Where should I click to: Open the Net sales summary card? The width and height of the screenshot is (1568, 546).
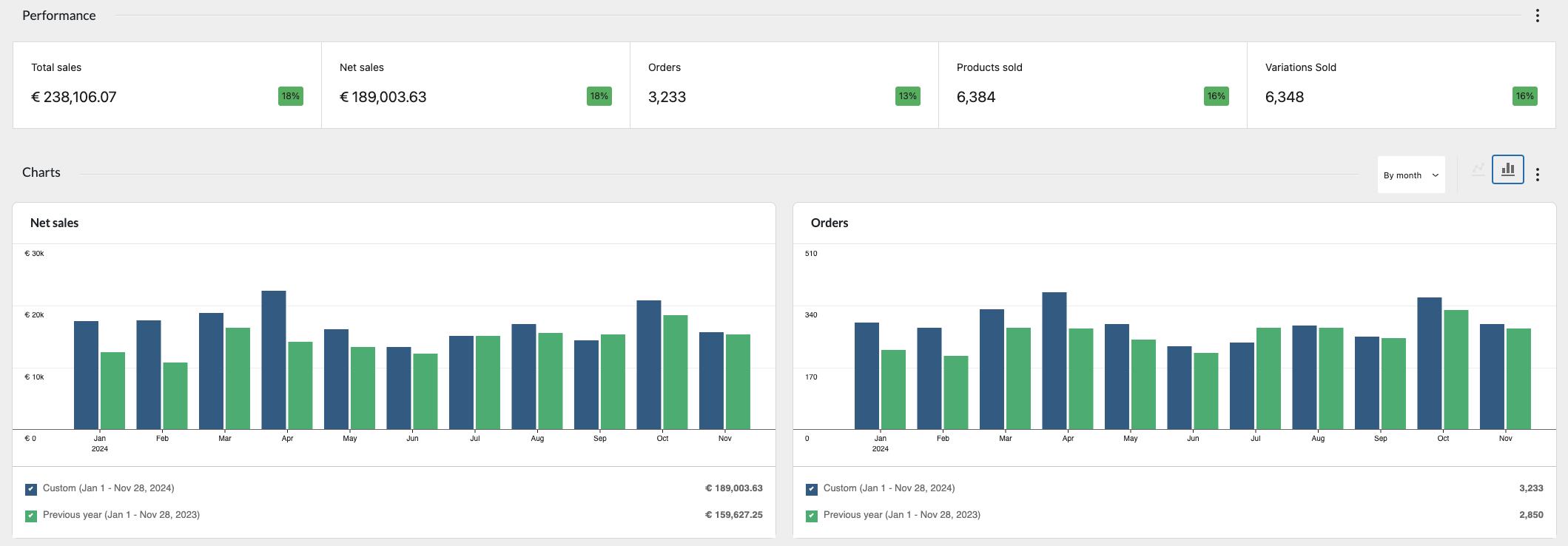(x=476, y=85)
